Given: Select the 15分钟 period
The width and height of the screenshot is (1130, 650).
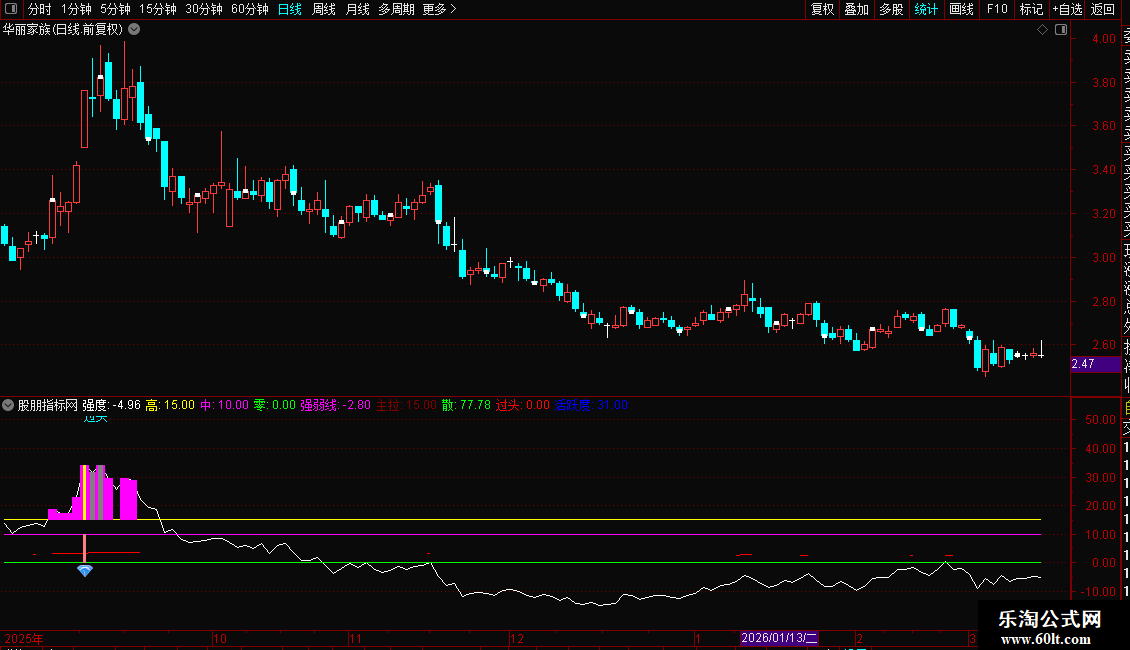Looking at the screenshot, I should [158, 9].
